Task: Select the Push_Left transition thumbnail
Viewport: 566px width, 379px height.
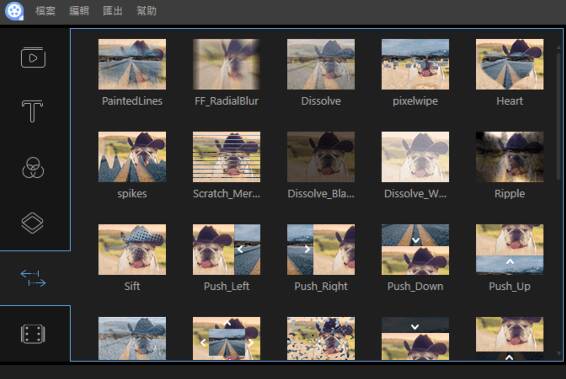Action: click(226, 249)
